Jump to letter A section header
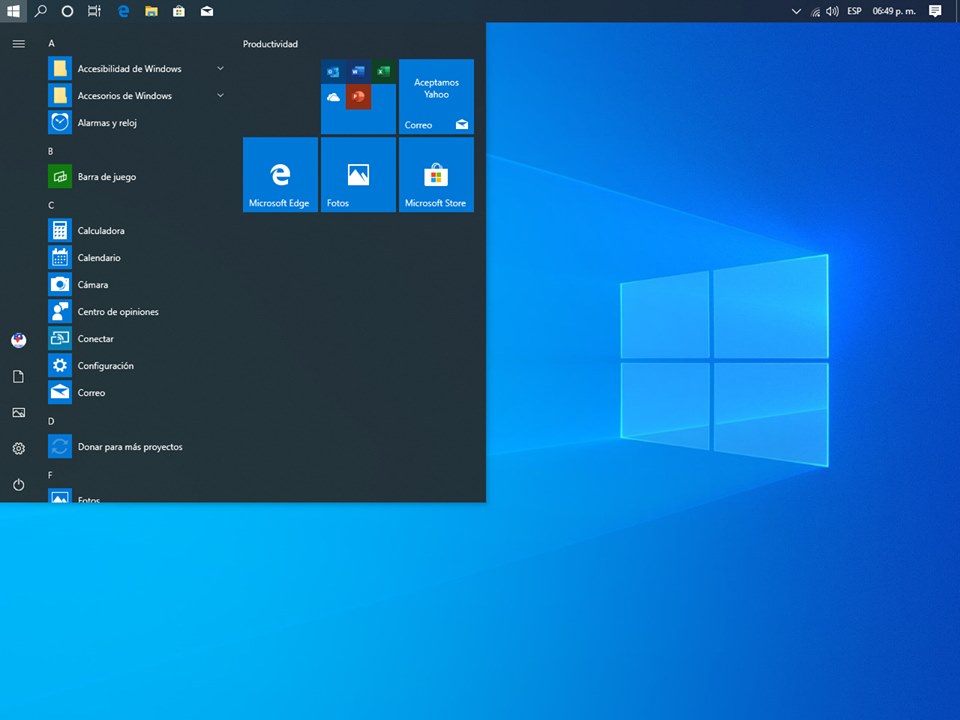This screenshot has height=720, width=960. [x=51, y=43]
